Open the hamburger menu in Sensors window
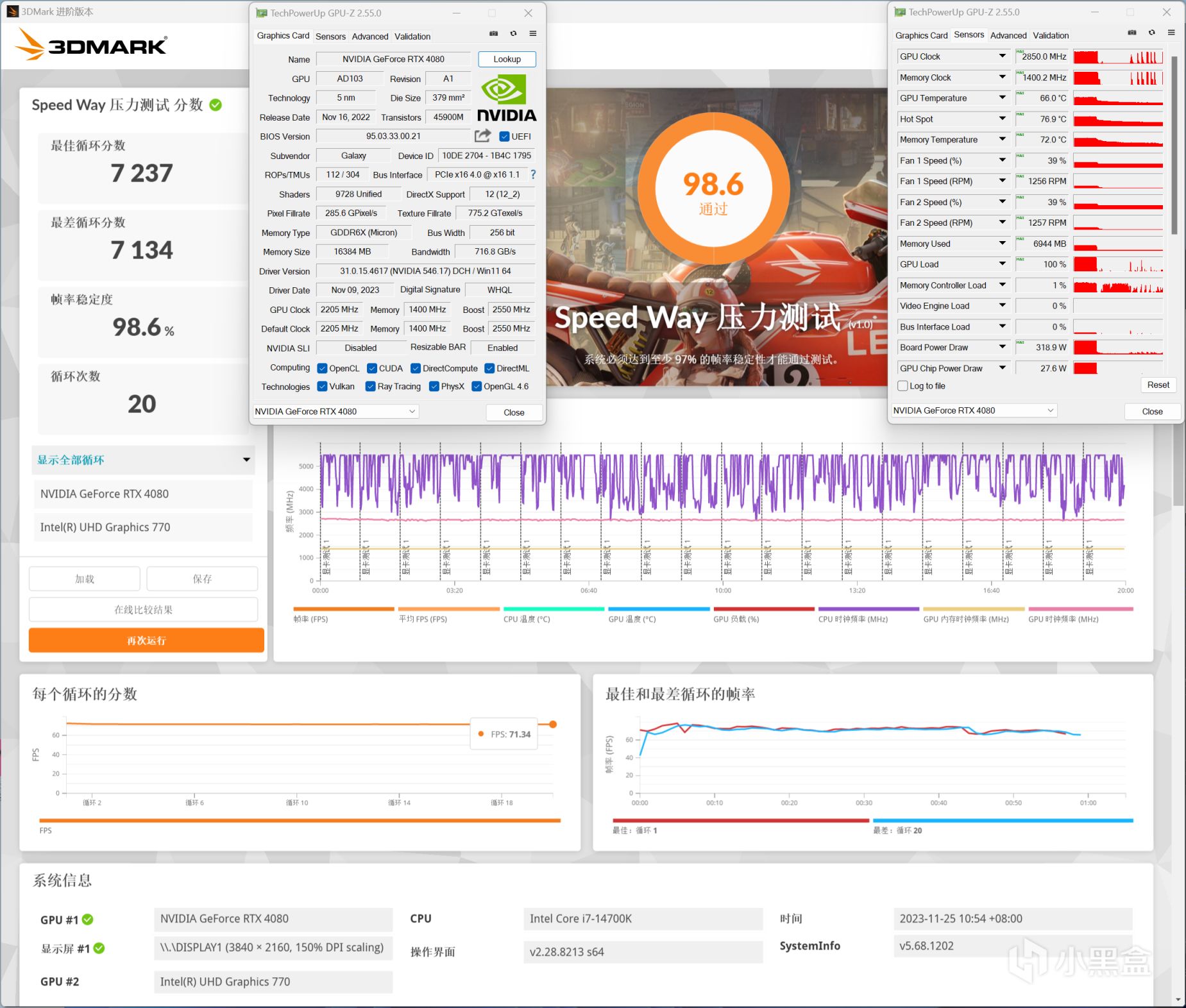This screenshot has height=1008, width=1186. click(x=1171, y=33)
